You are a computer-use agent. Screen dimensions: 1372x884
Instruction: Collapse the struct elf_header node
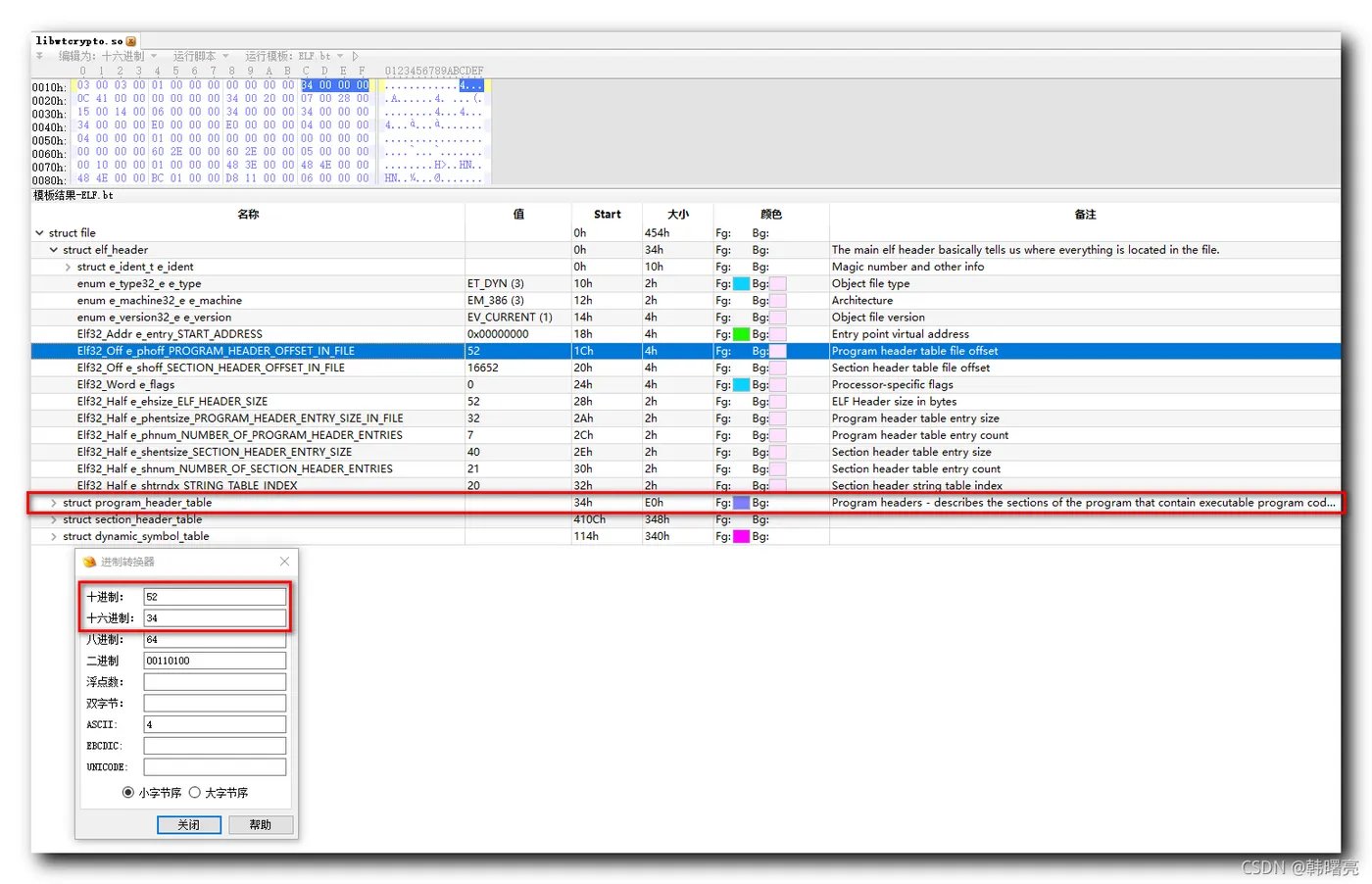tap(54, 250)
